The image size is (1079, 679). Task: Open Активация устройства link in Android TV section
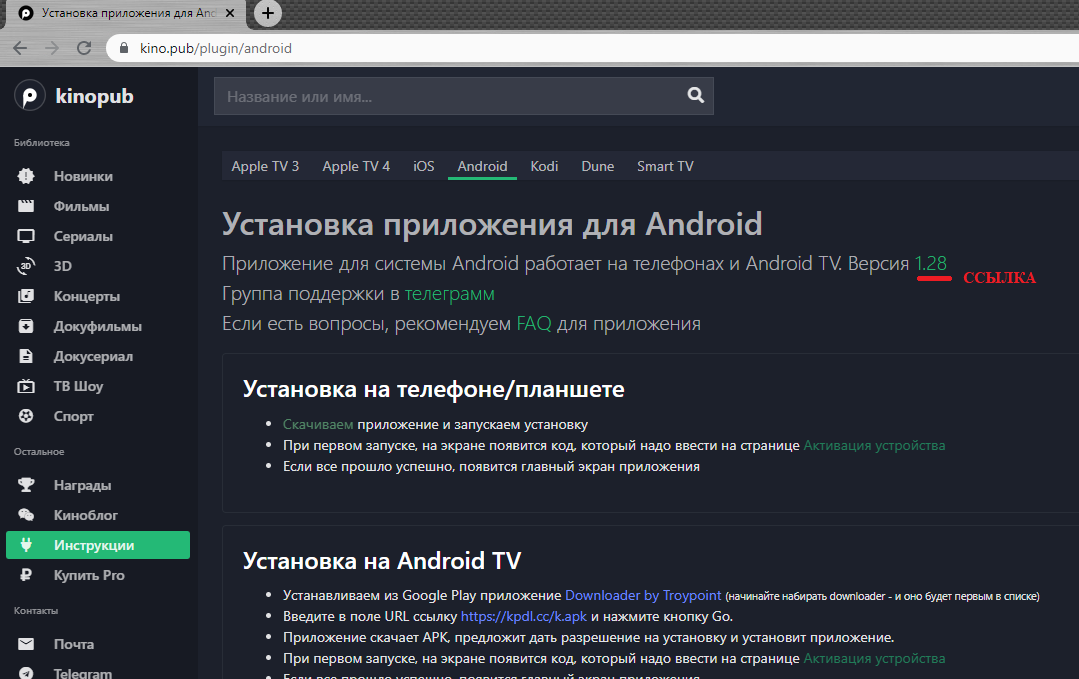[x=874, y=658]
